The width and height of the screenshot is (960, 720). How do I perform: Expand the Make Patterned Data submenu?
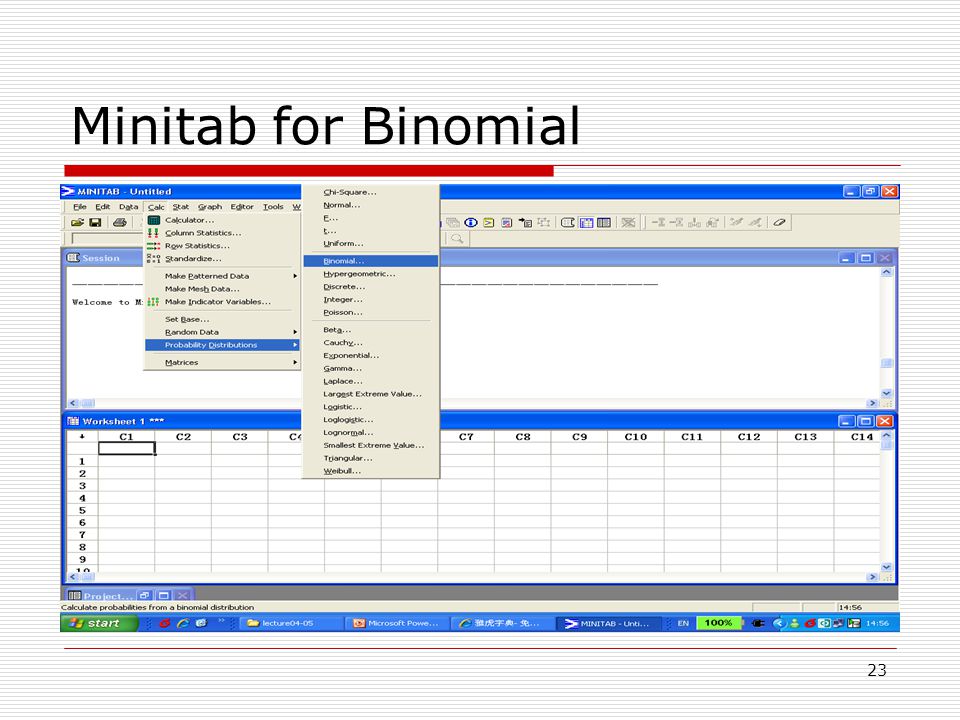click(223, 276)
